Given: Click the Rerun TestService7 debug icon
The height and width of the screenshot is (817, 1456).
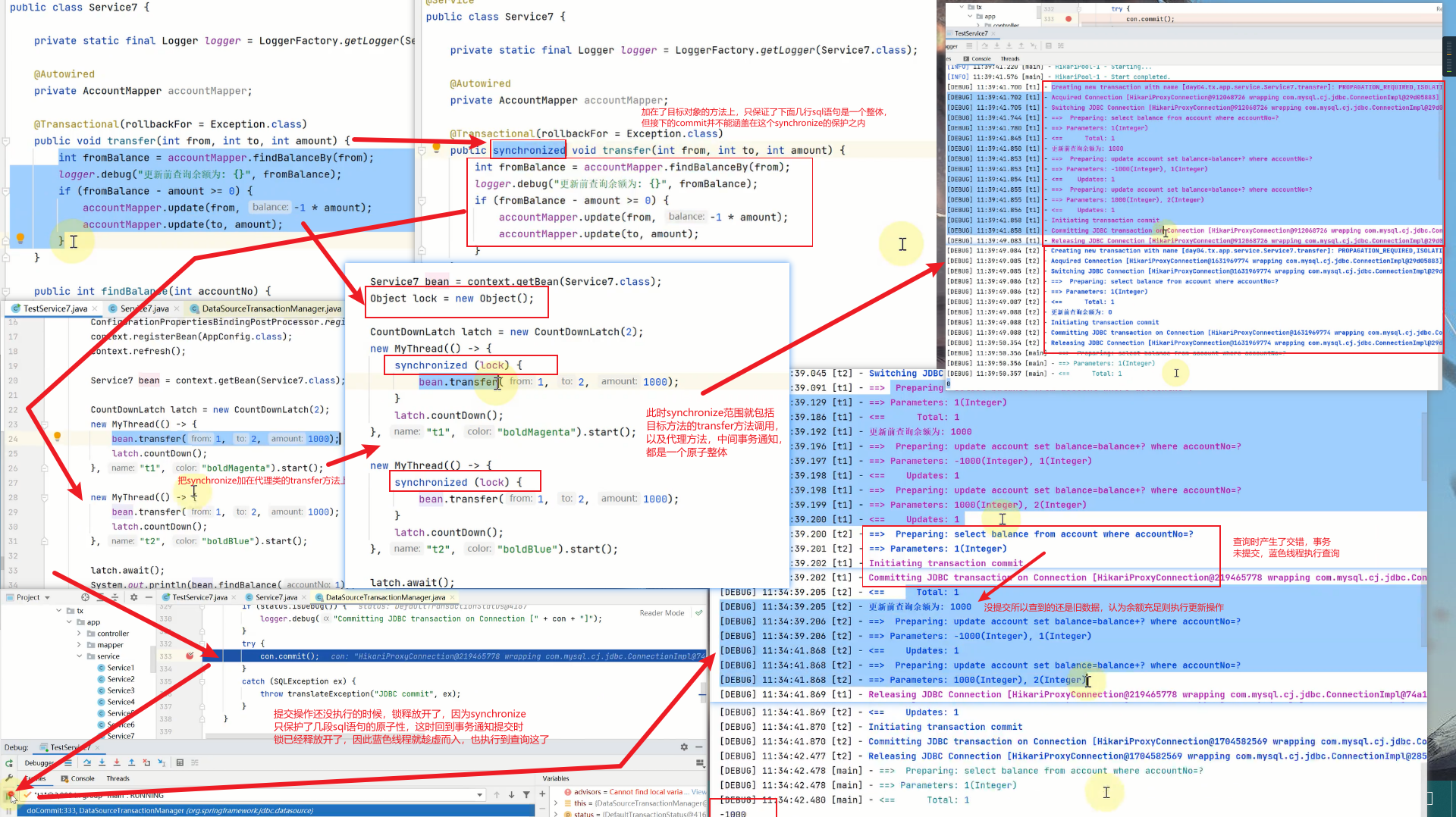Looking at the screenshot, I should point(9,763).
